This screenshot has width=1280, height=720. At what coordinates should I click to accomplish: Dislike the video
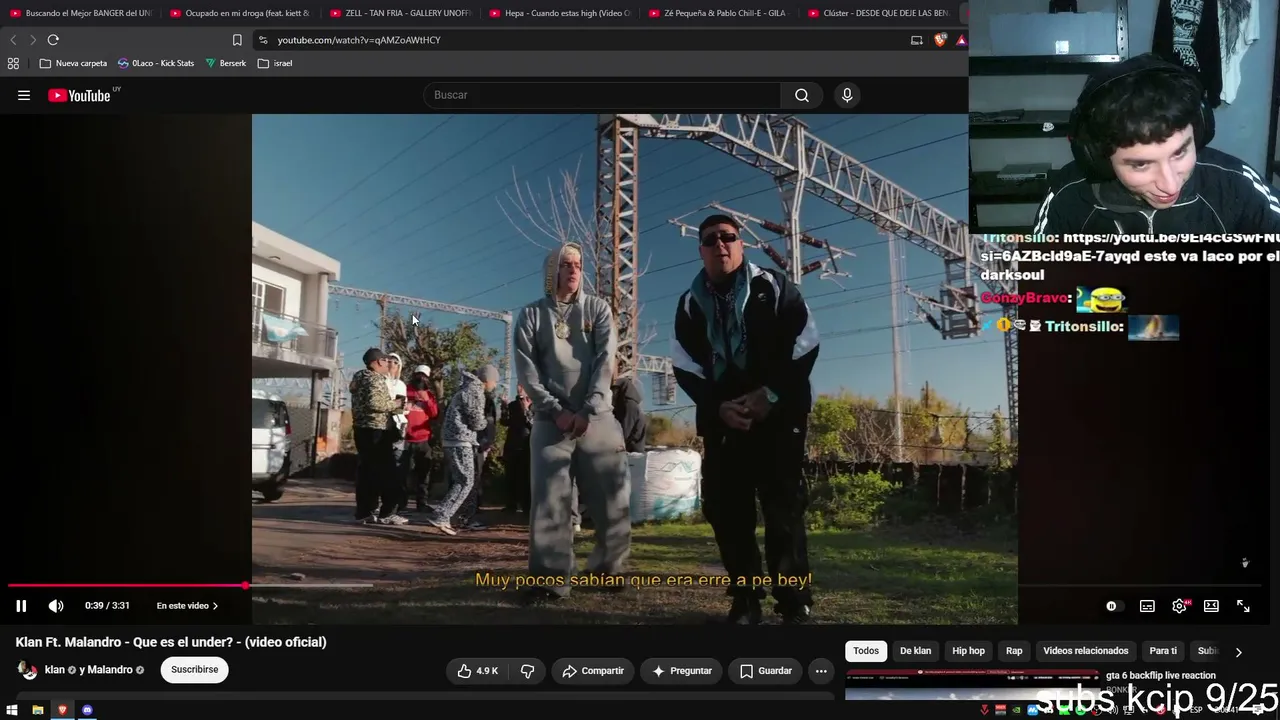(x=528, y=671)
